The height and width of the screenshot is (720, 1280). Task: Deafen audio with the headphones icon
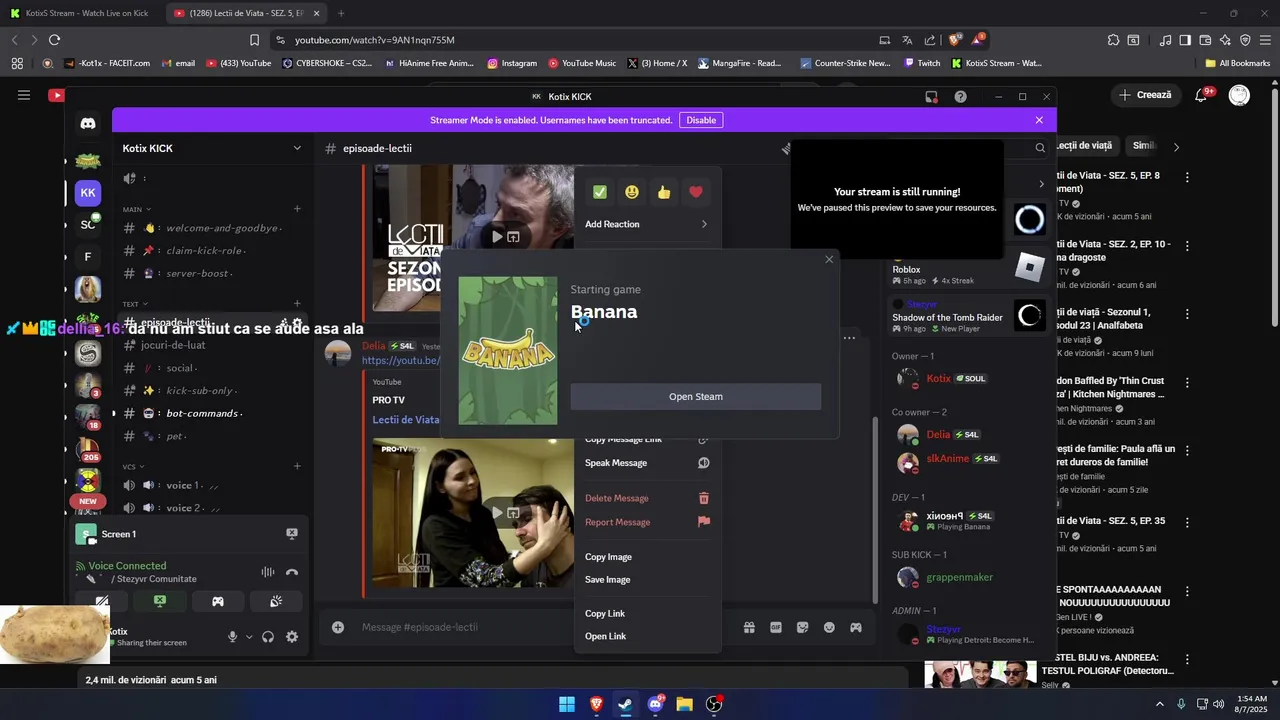tap(268, 637)
